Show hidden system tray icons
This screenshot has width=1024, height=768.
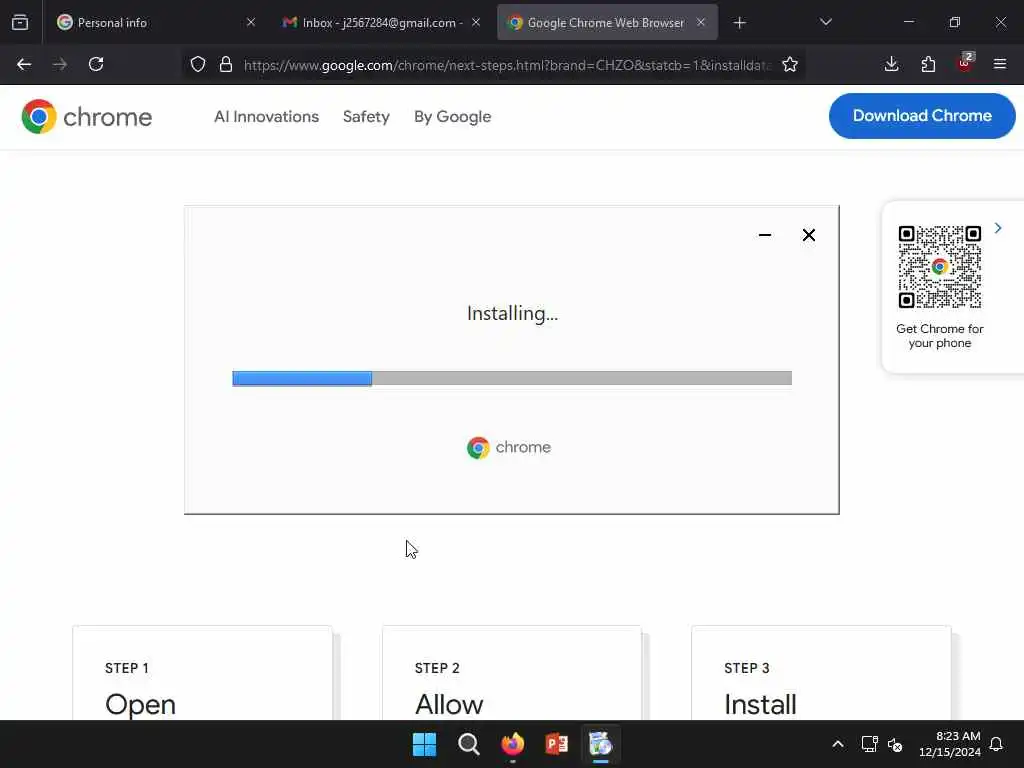click(838, 744)
